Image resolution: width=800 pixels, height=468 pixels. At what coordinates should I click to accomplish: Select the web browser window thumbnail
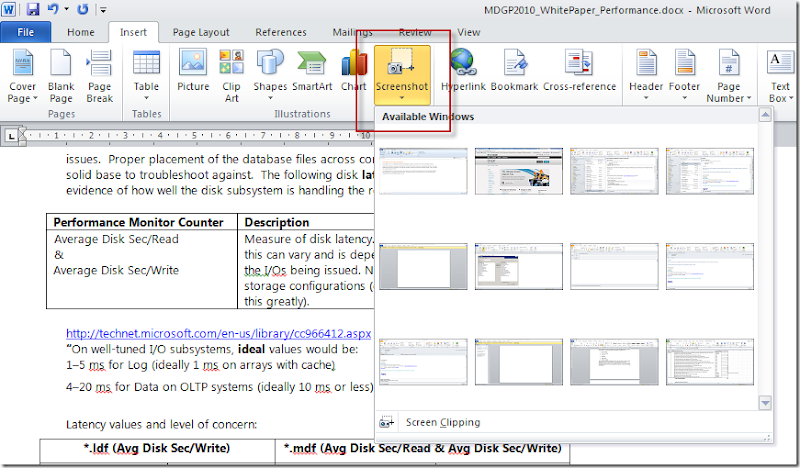[518, 171]
